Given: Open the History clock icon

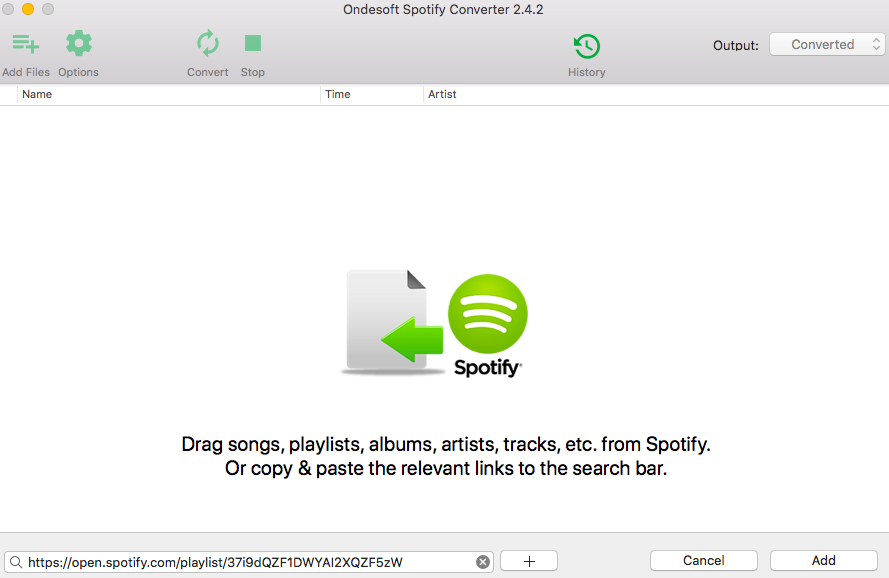Looking at the screenshot, I should [587, 46].
